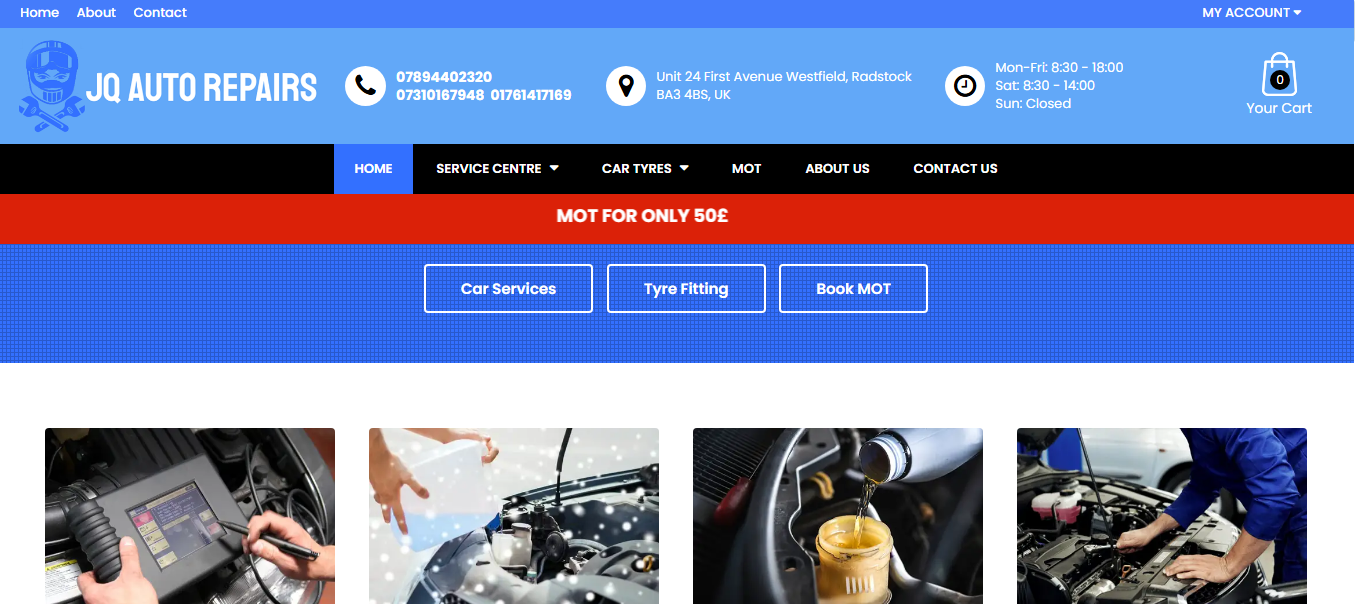The height and width of the screenshot is (604, 1355).
Task: Expand the Service Centre menu
Action: (497, 169)
